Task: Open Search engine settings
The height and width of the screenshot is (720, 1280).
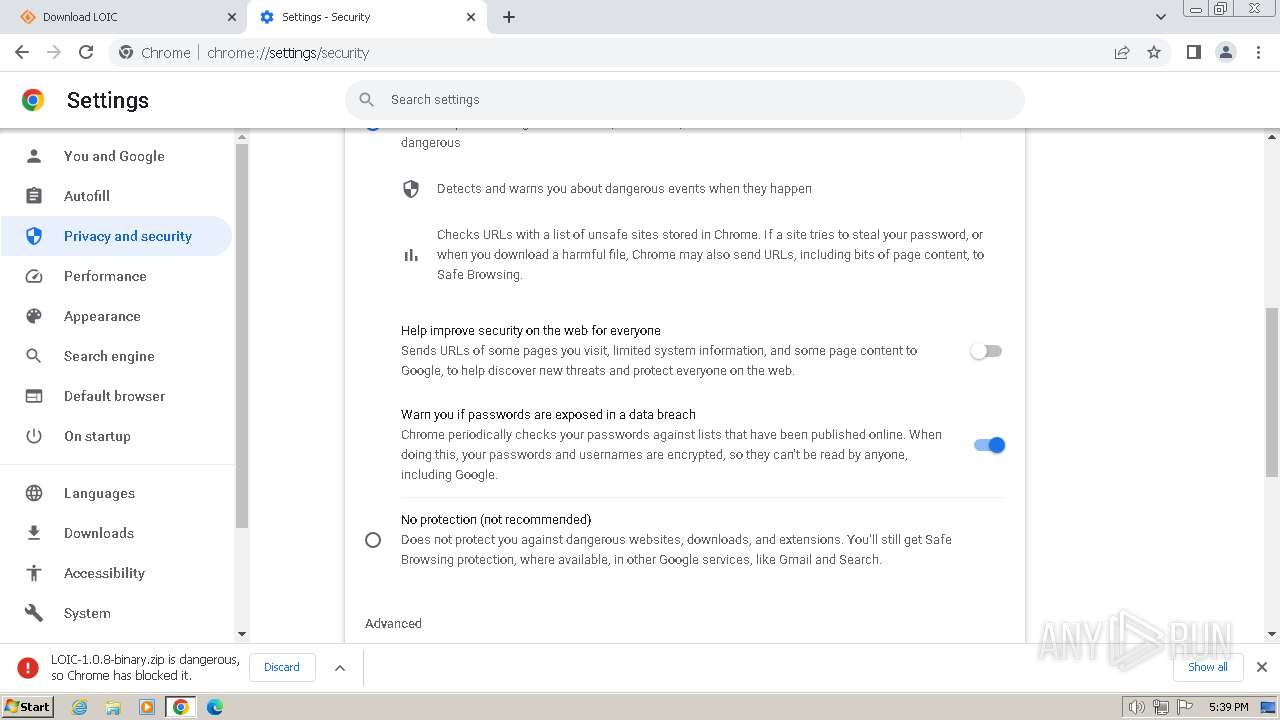Action: click(116, 356)
